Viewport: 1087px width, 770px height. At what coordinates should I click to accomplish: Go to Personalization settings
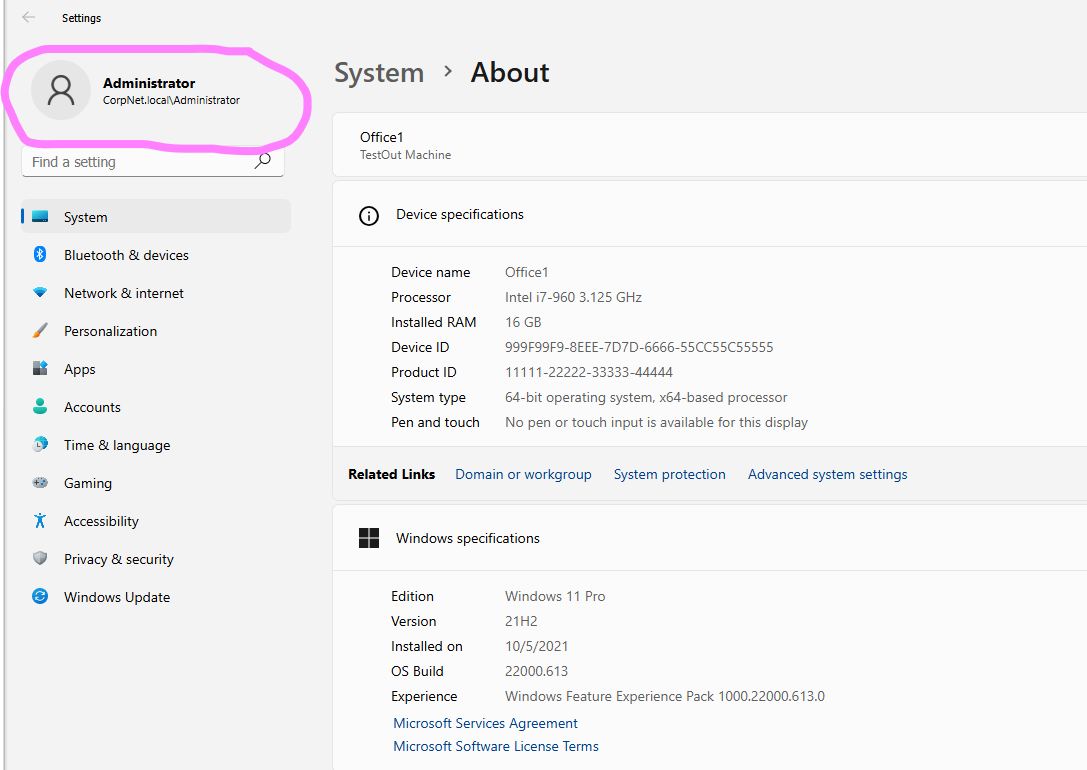tap(156, 331)
